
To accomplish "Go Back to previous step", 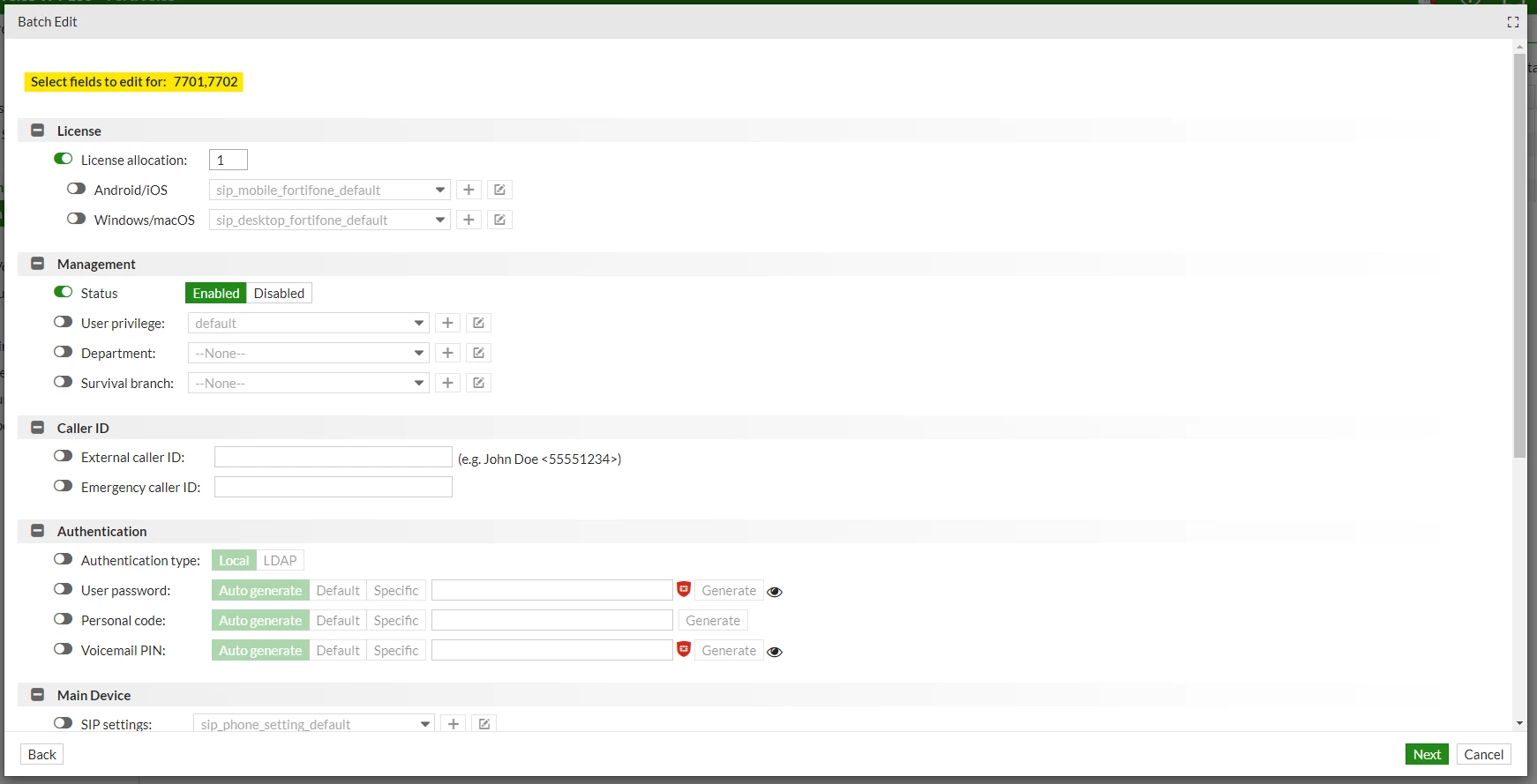I will pos(42,754).
